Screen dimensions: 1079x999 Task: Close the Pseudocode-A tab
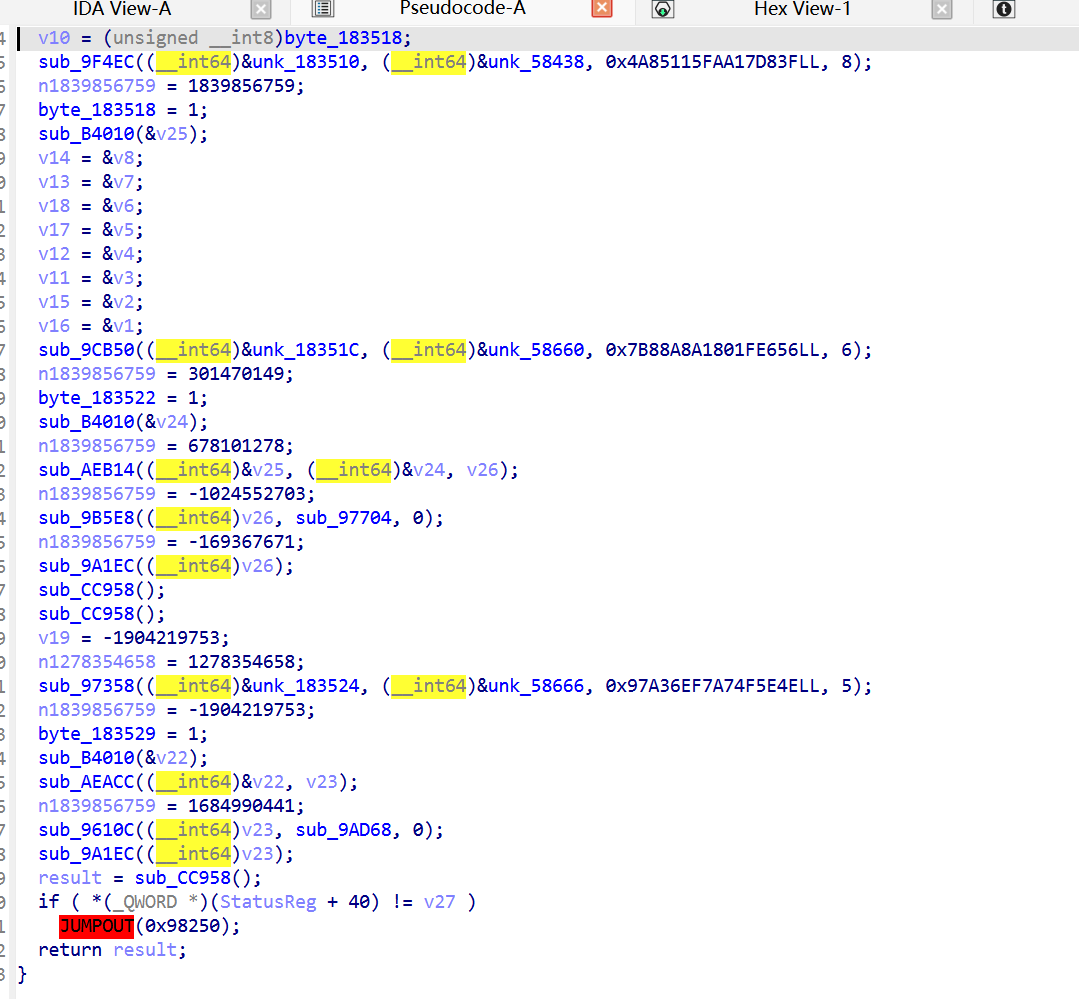(602, 8)
